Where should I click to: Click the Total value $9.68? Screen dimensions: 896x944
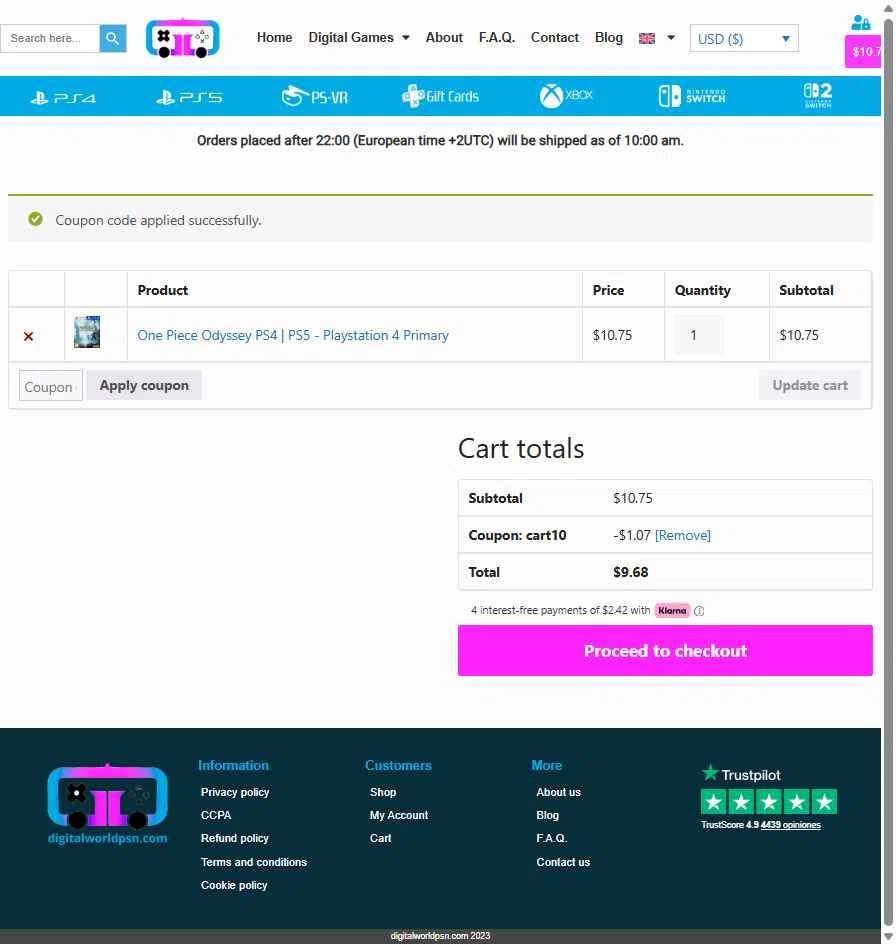point(630,573)
